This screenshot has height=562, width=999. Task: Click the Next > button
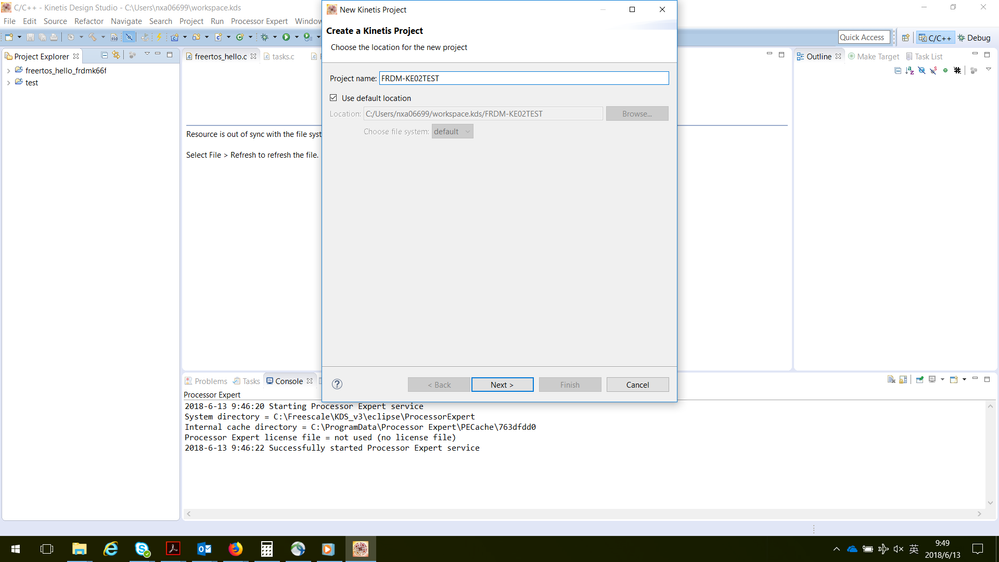point(502,384)
